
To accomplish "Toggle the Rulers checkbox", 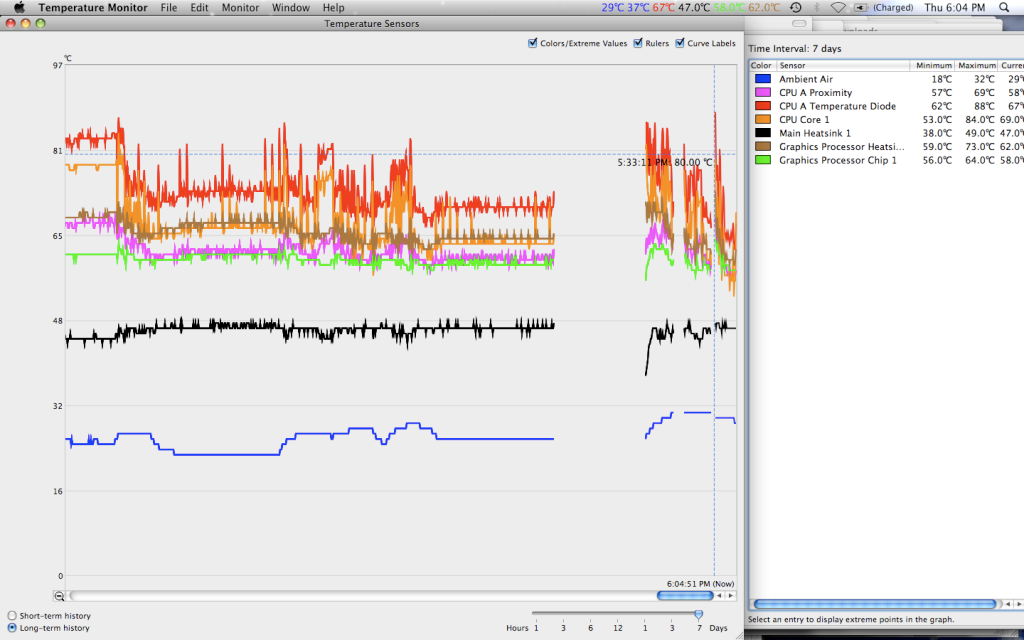I will (637, 43).
